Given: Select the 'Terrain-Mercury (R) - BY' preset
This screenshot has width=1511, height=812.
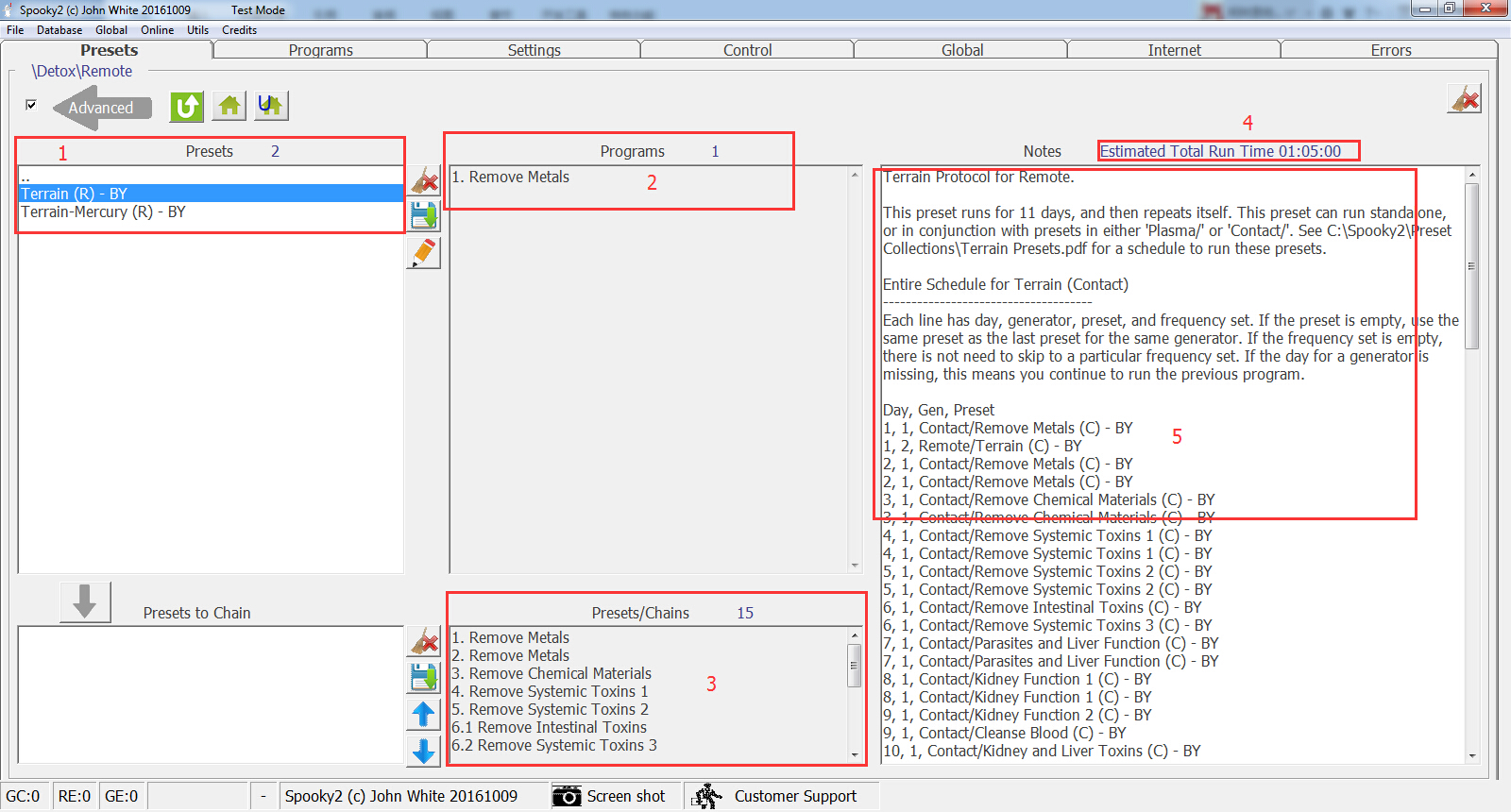Looking at the screenshot, I should click(212, 211).
